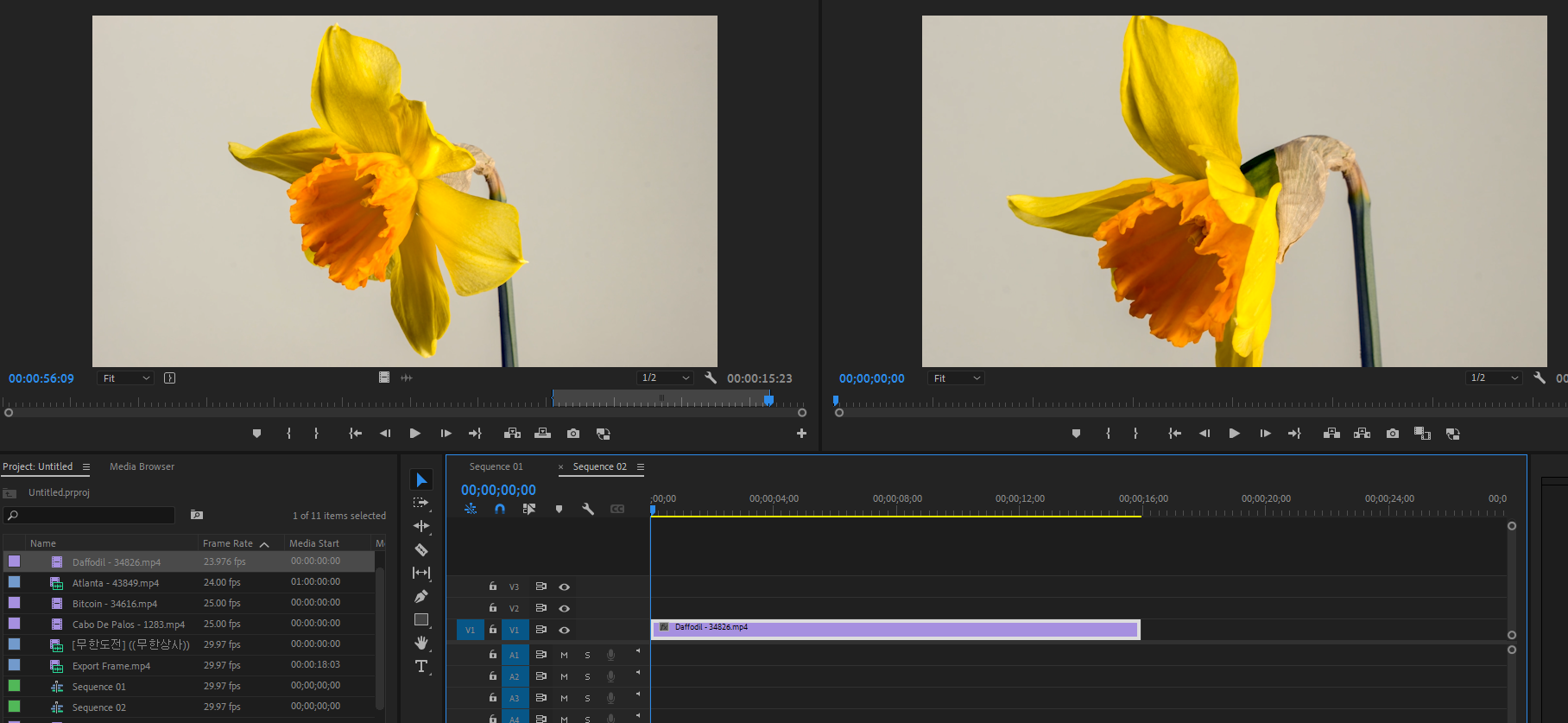
Task: Switch to Sequence 01 tab
Action: point(496,467)
